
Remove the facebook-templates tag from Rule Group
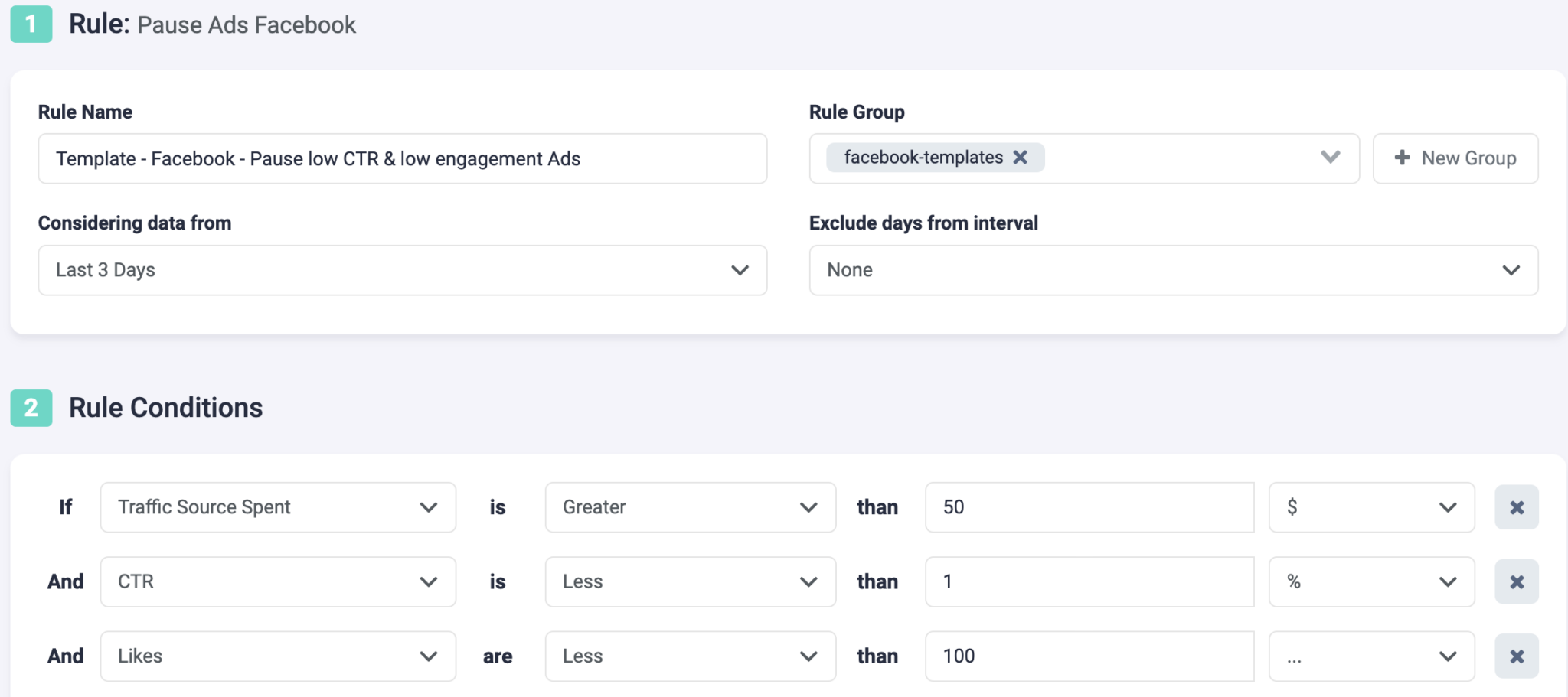click(x=1020, y=158)
